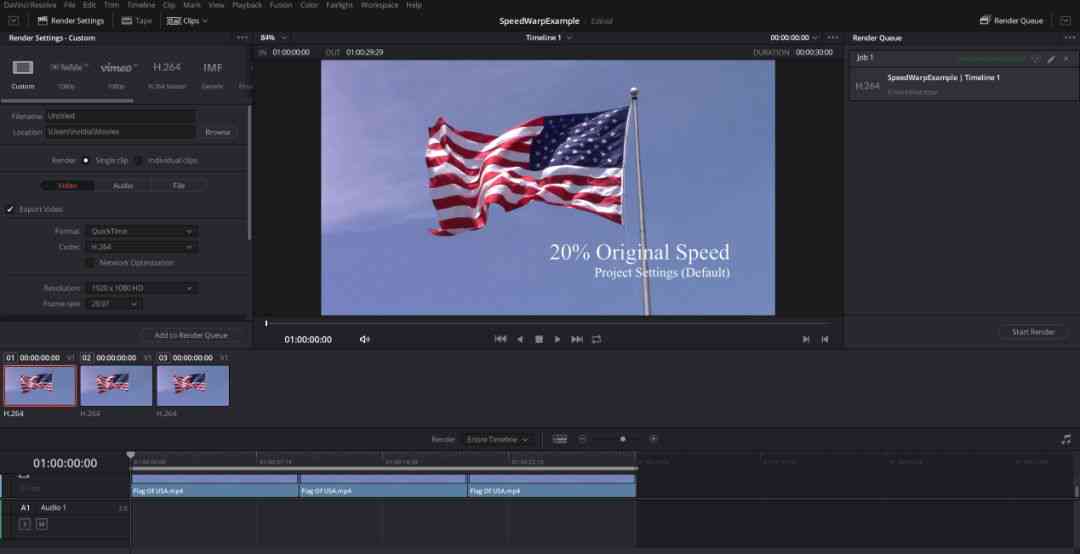This screenshot has height=554, width=1080.
Task: Open the viewer zoom percentage dropdown
Action: [273, 38]
